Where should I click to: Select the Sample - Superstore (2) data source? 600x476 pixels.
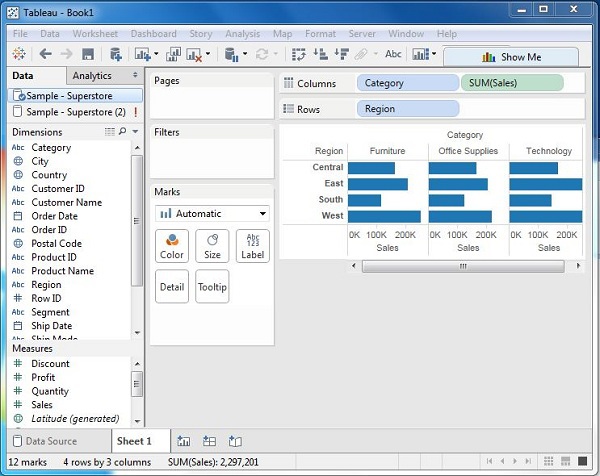[x=75, y=112]
